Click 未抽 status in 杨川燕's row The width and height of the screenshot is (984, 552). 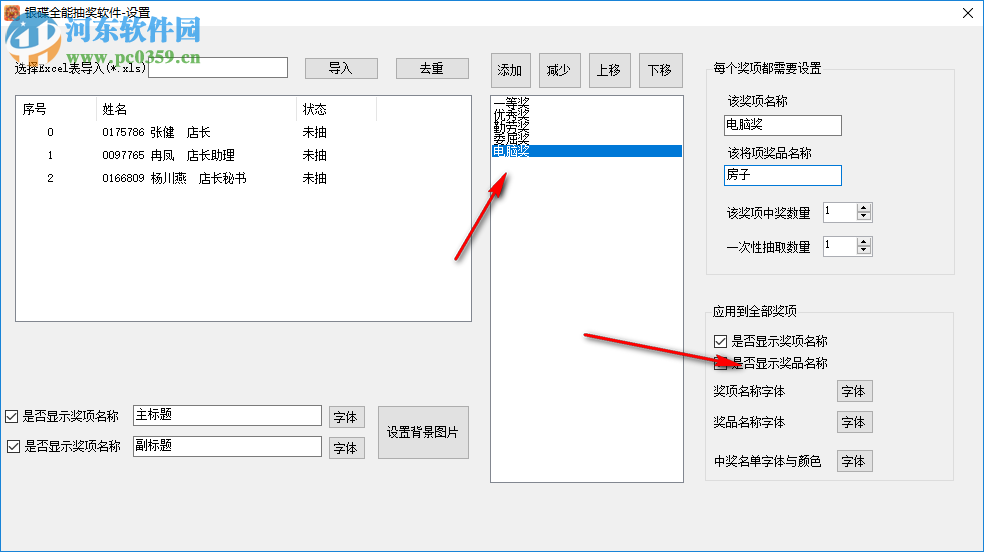tap(314, 179)
